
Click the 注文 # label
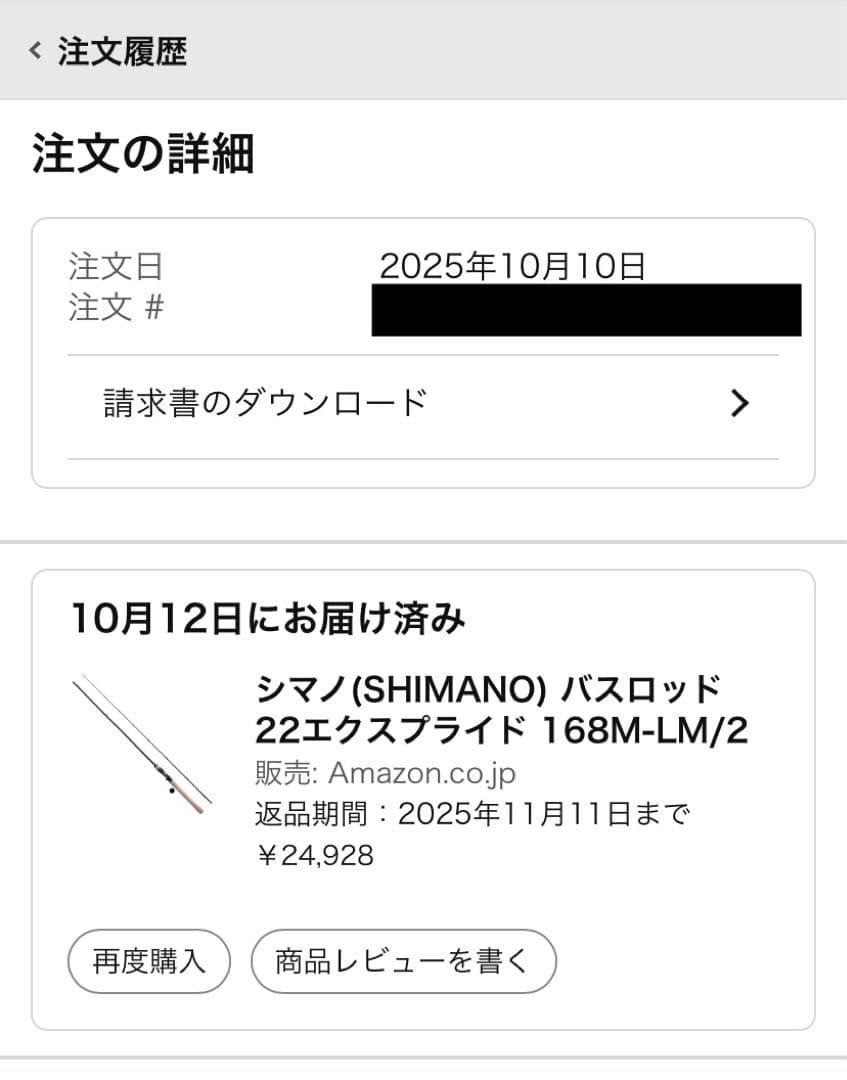110,309
